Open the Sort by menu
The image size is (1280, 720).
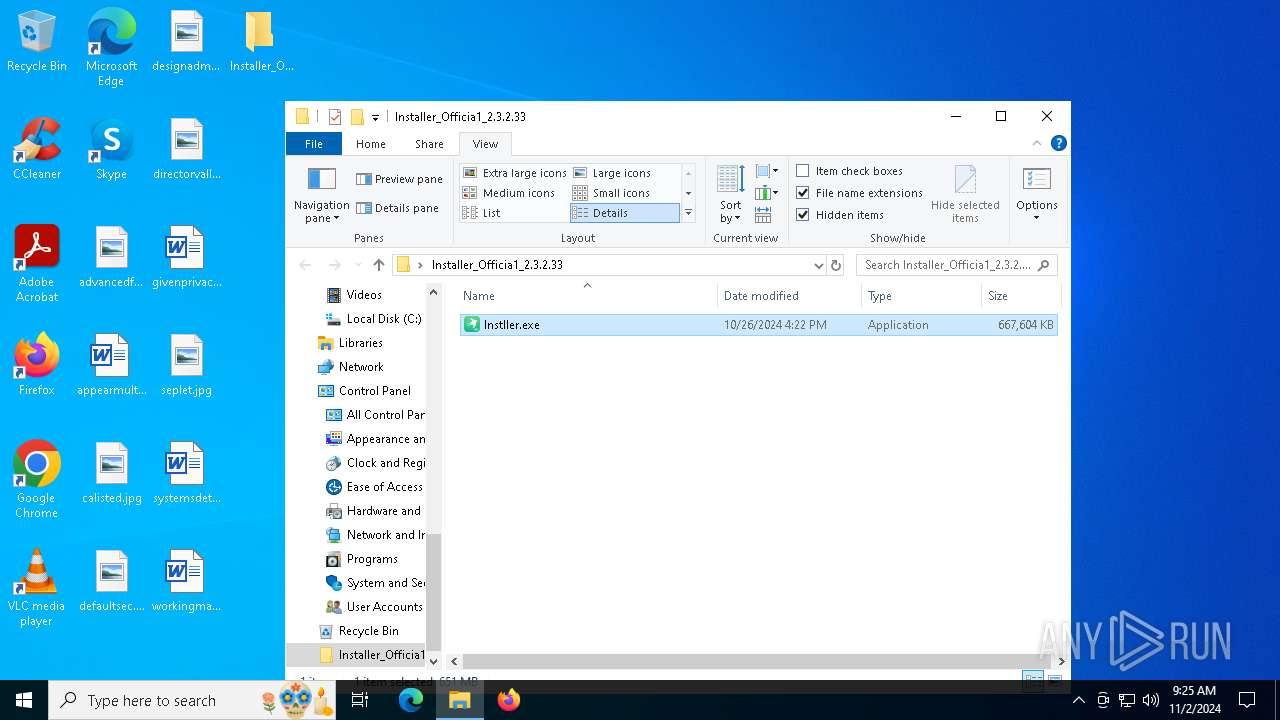tap(730, 195)
